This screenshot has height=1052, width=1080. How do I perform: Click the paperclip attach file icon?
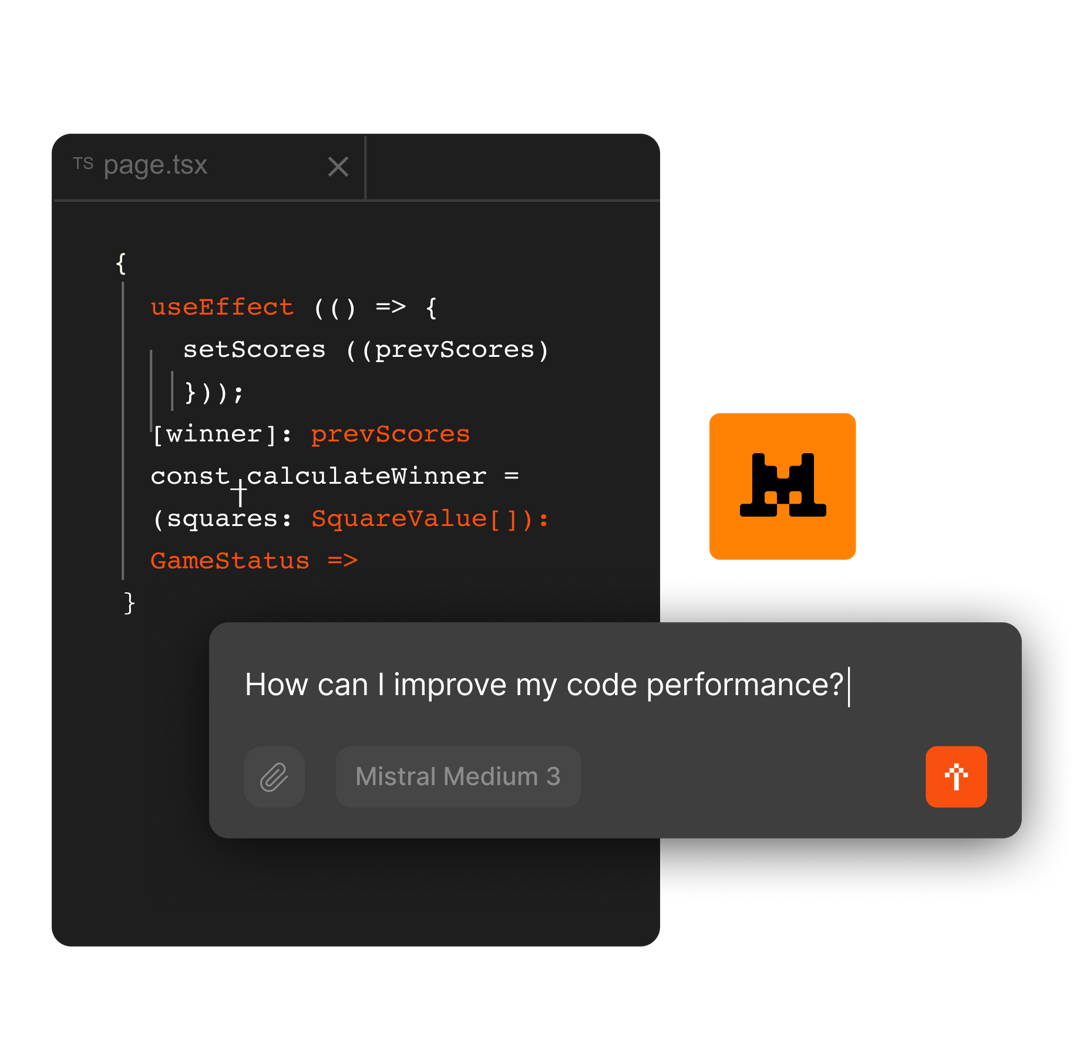click(274, 777)
